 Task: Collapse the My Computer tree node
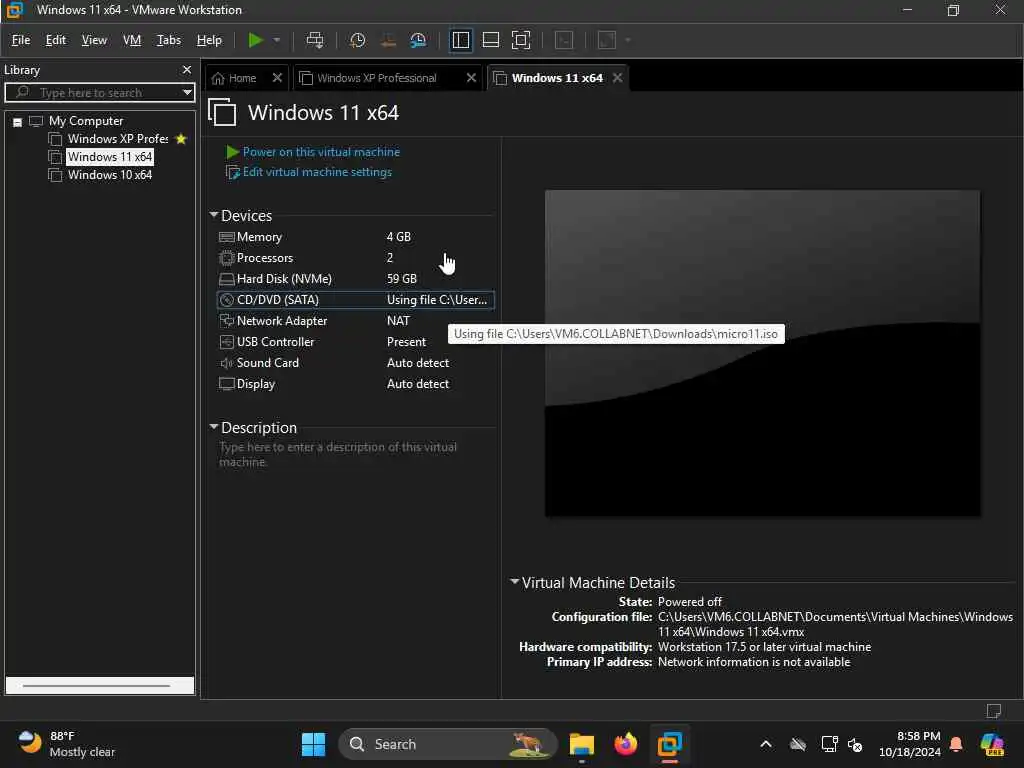(18, 121)
